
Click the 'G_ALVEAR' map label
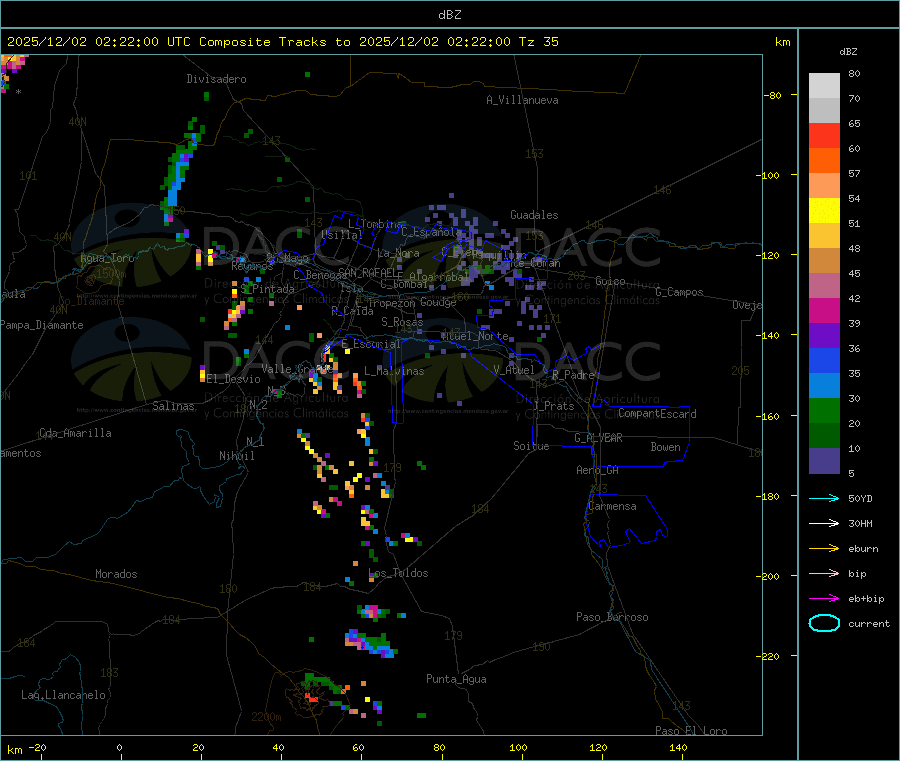pyautogui.click(x=598, y=438)
